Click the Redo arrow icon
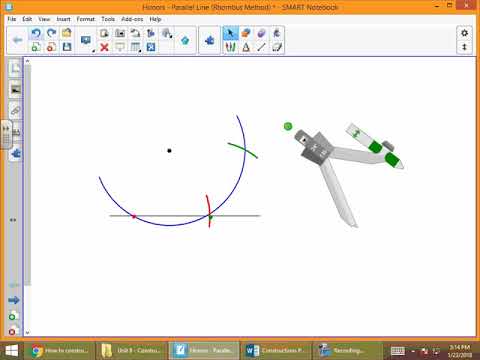The image size is (480, 360). pyautogui.click(x=51, y=33)
